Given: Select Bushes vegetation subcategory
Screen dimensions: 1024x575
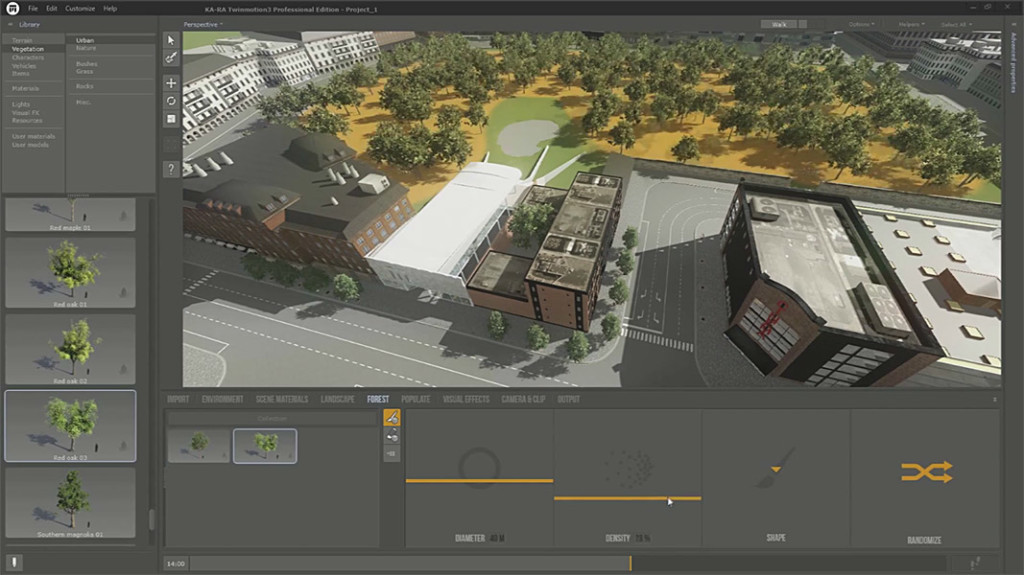Looking at the screenshot, I should point(87,64).
